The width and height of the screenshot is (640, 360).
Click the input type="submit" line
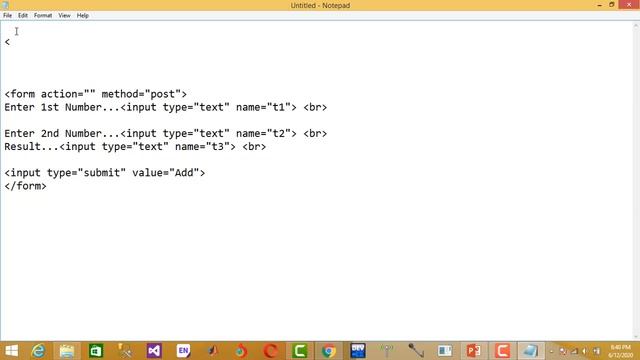[105, 173]
